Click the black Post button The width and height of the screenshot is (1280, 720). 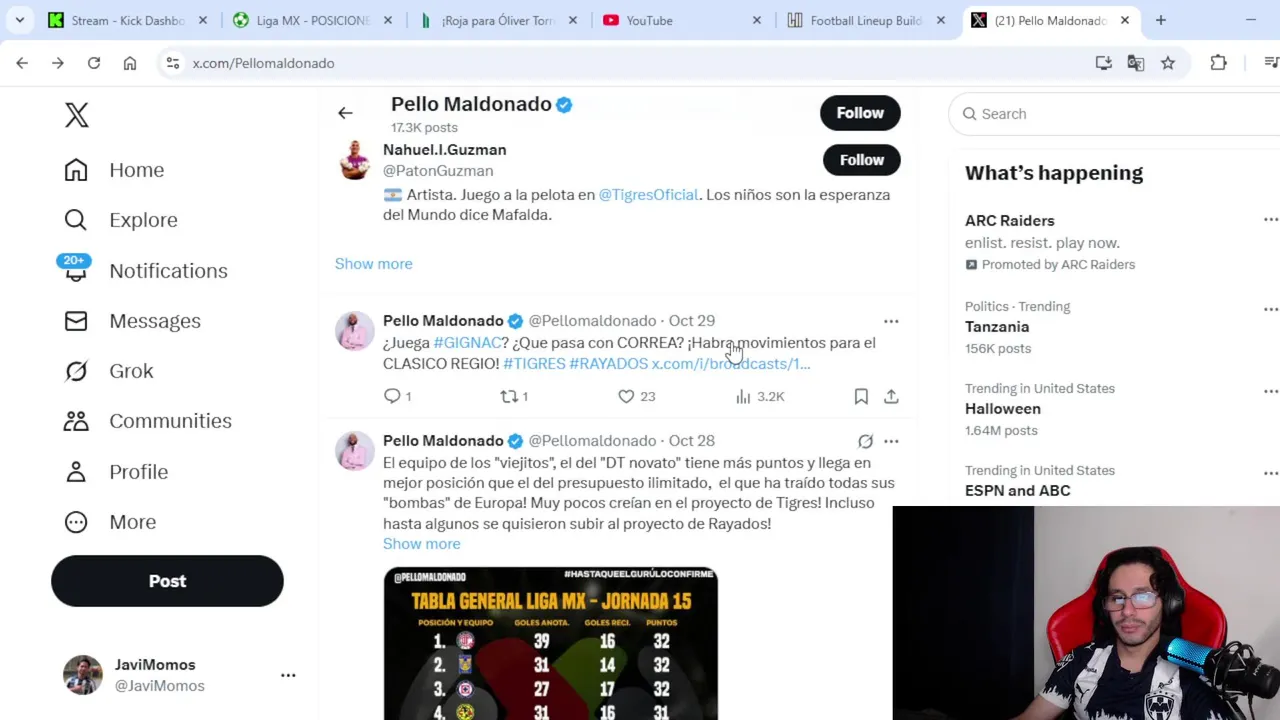167,581
